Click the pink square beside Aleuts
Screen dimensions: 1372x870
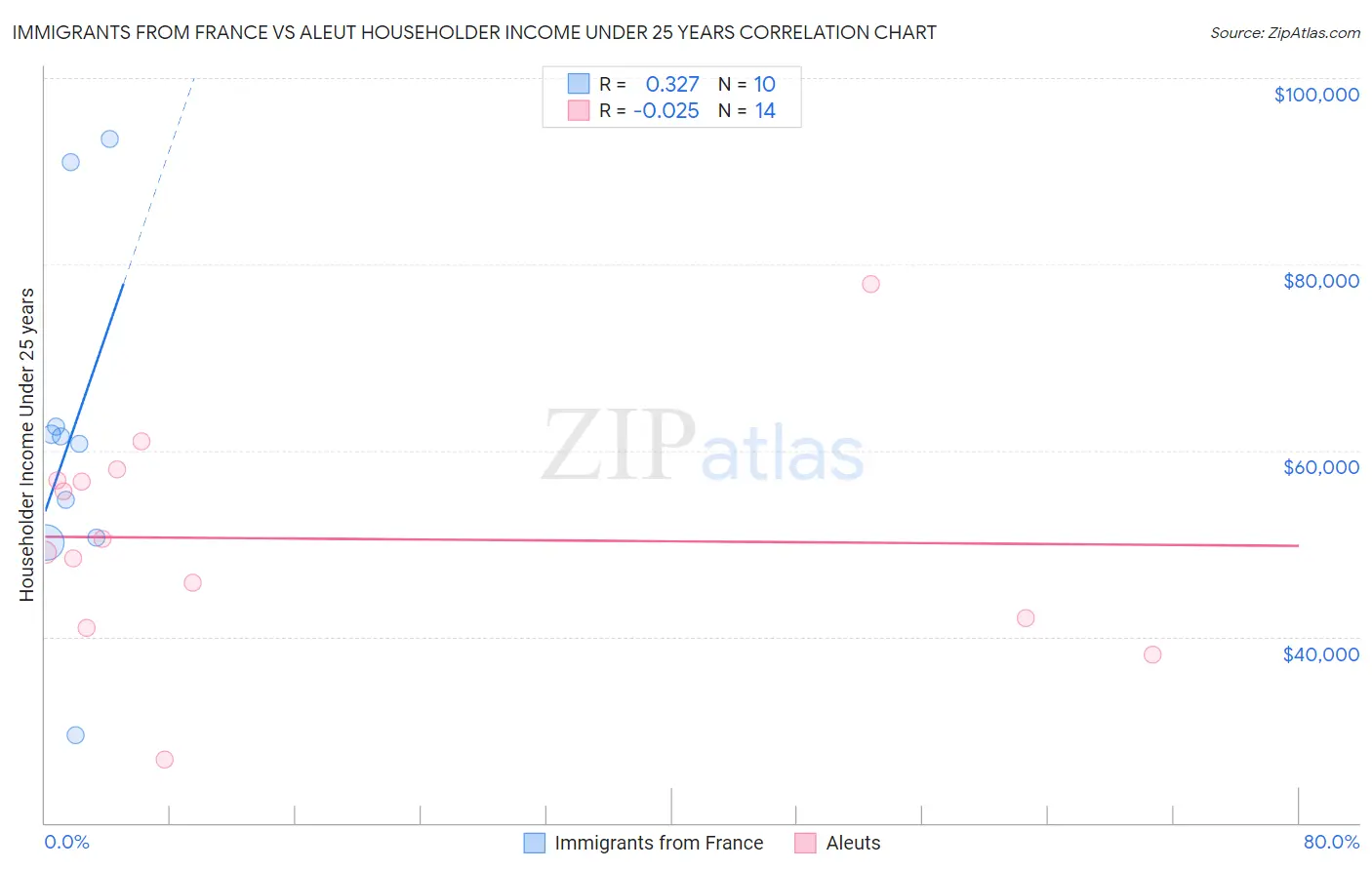tap(805, 843)
